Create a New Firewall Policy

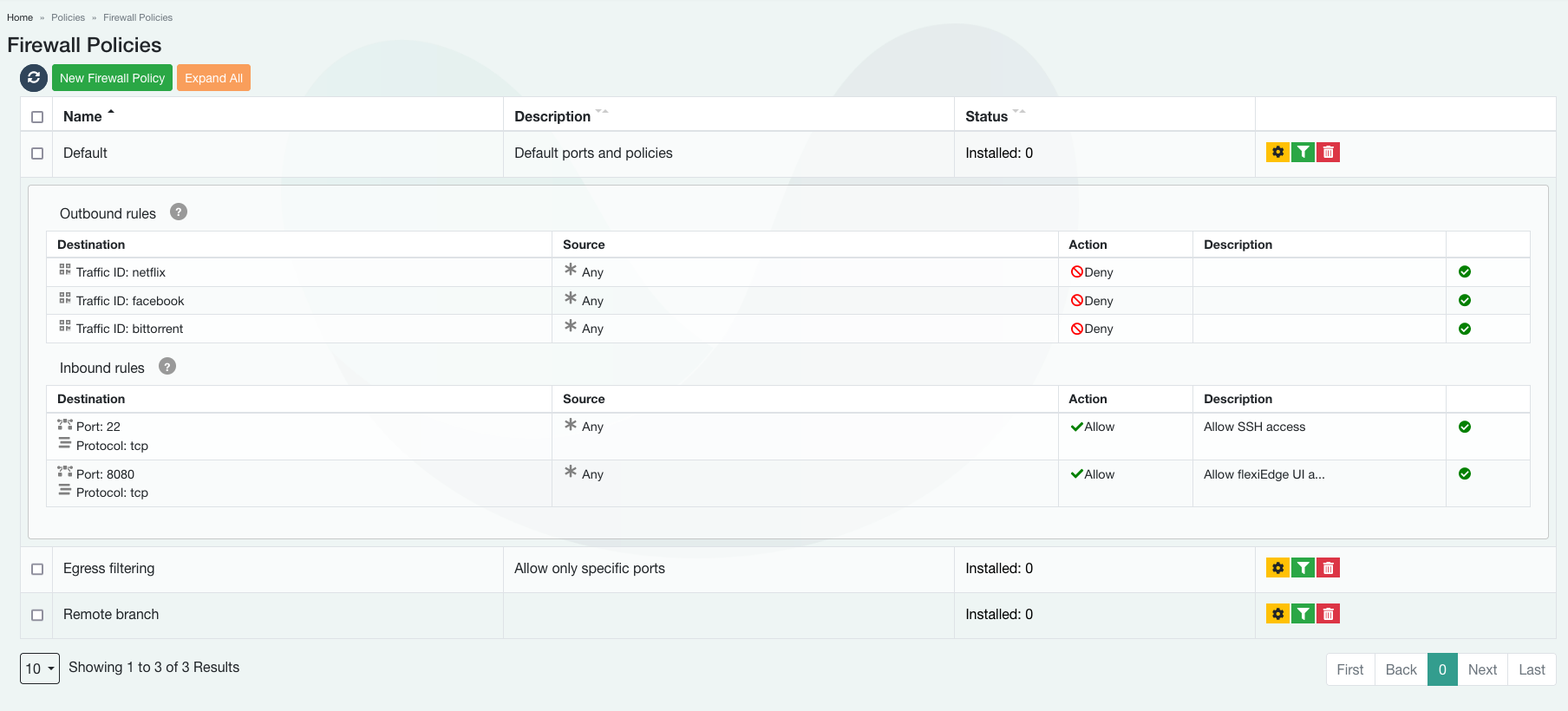click(x=112, y=78)
